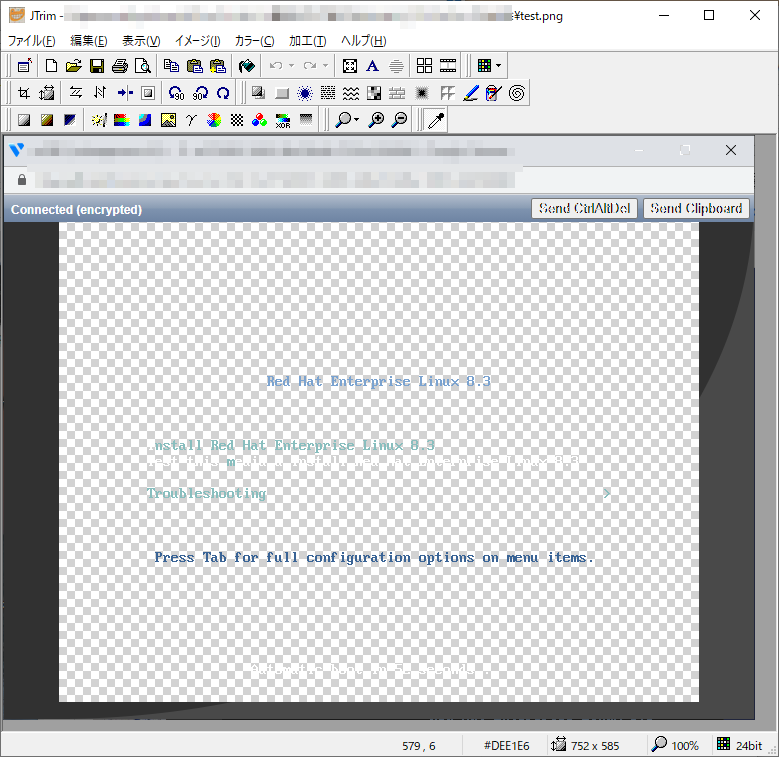Click the colour wheel hue icon
Screen dimensions: 779x757
214,120
